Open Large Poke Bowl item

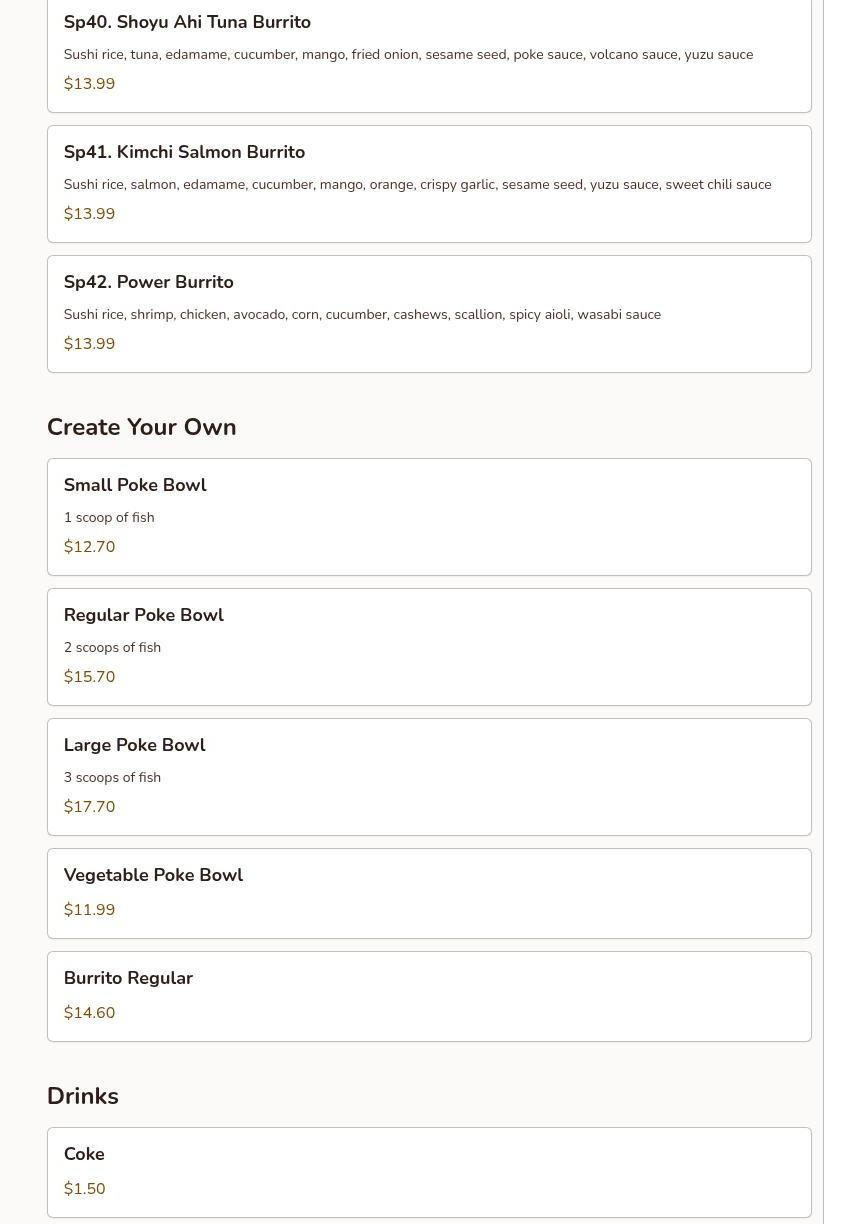pyautogui.click(x=134, y=745)
